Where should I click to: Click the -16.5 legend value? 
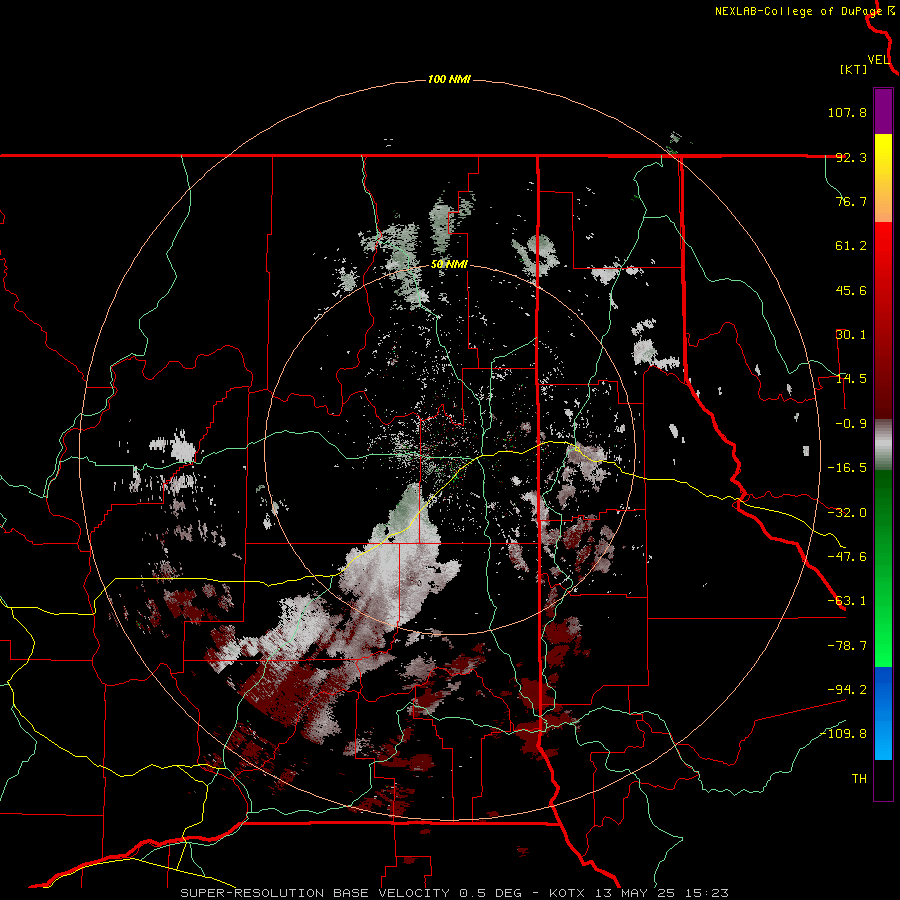(847, 468)
